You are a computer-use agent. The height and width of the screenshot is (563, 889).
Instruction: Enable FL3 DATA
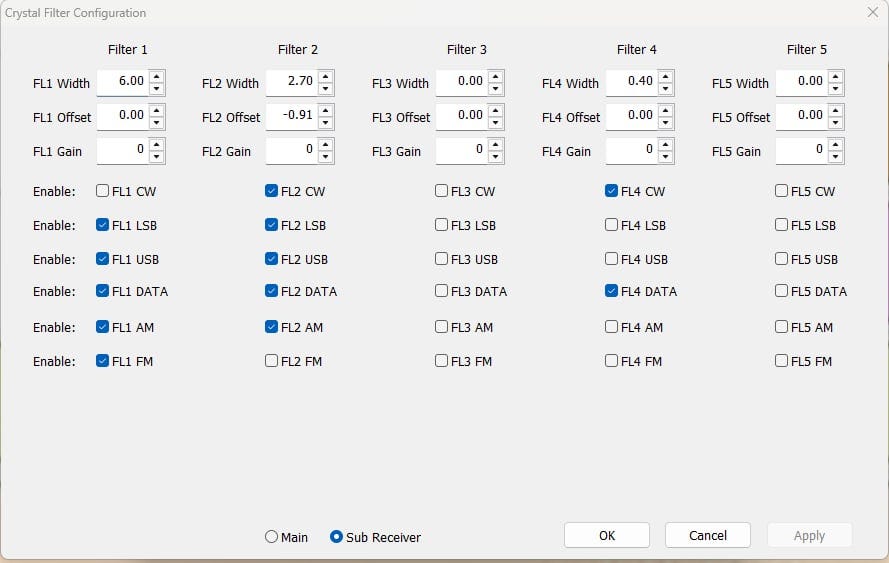click(x=441, y=291)
